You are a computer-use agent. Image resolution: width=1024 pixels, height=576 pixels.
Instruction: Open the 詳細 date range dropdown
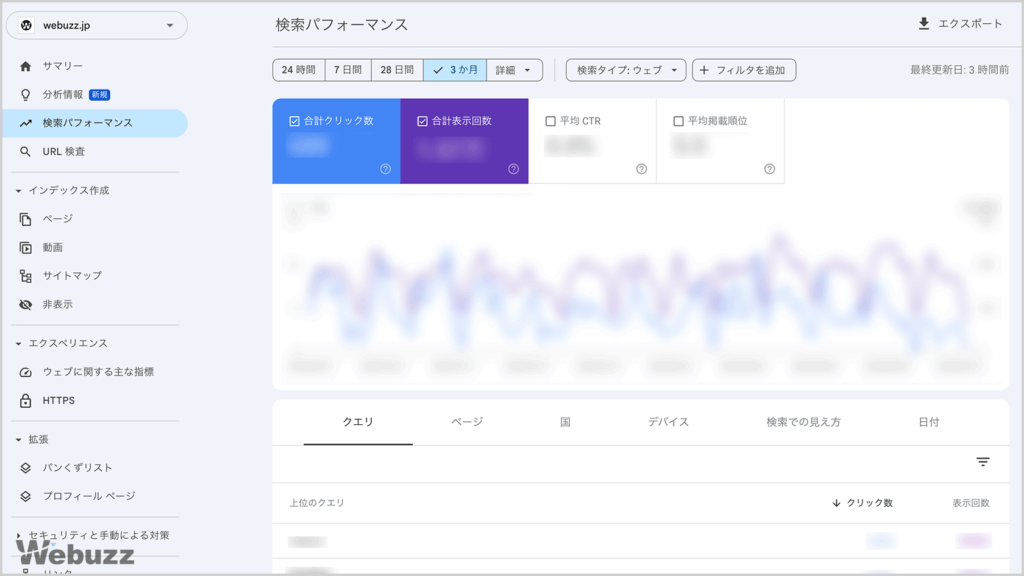(515, 70)
